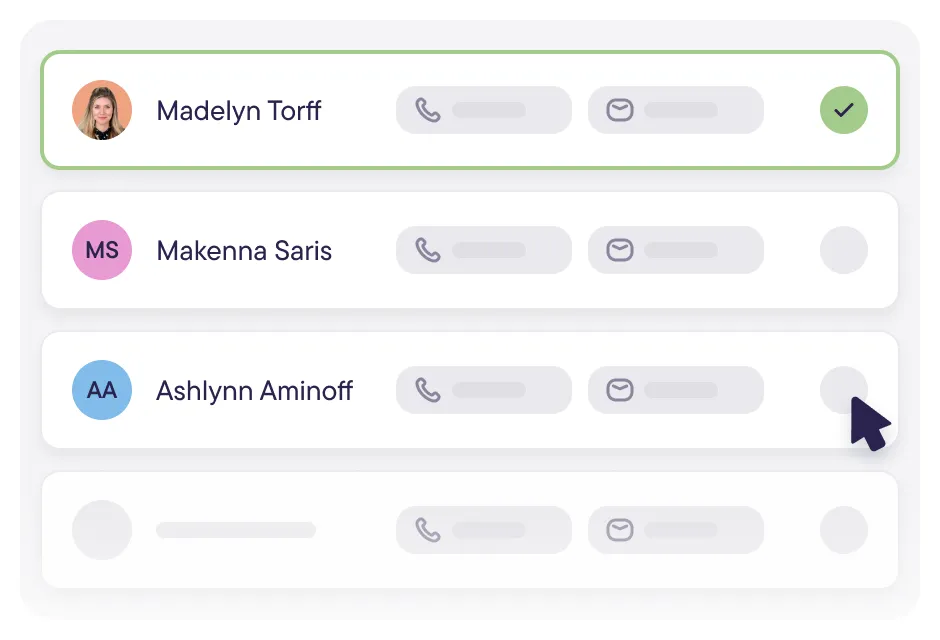Open the Ashlynn Aminoff name link
Screen dimensions: 940x640
(x=254, y=391)
